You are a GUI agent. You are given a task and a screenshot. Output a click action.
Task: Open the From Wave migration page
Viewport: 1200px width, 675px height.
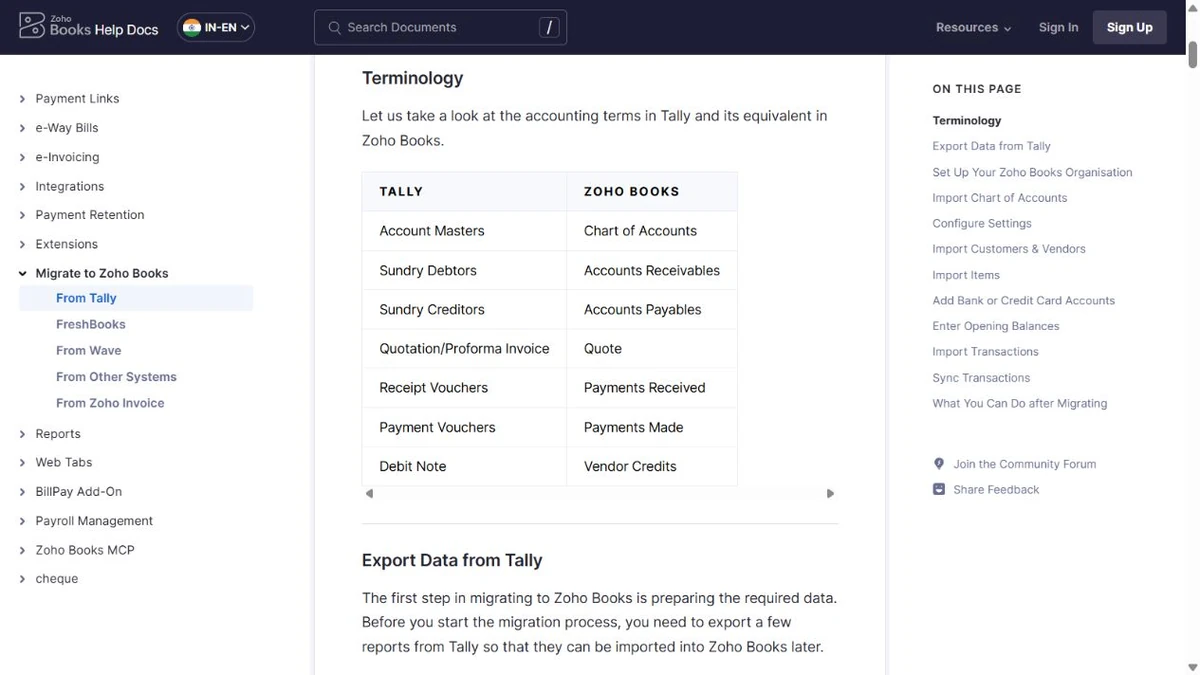point(89,351)
